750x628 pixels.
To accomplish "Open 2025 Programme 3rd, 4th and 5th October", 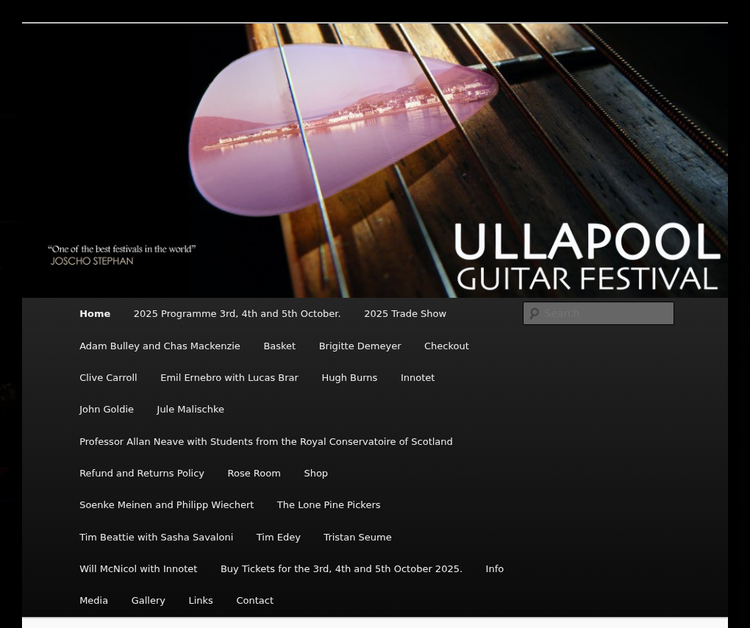I will tap(237, 314).
